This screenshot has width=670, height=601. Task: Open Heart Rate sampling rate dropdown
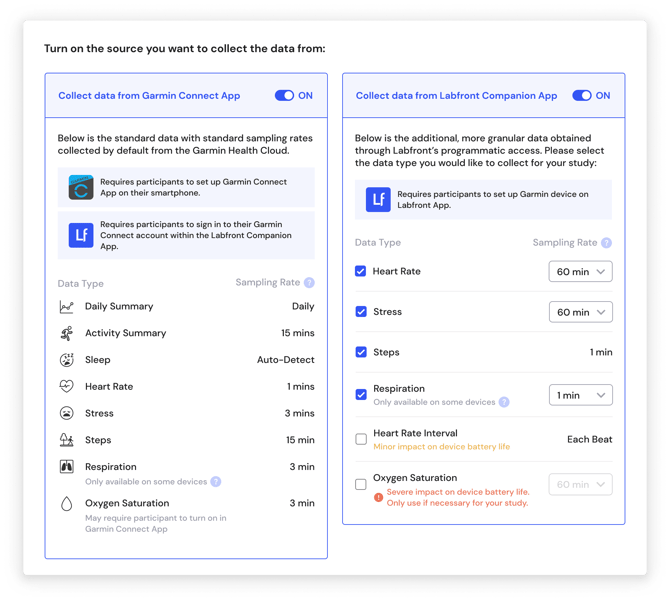580,272
